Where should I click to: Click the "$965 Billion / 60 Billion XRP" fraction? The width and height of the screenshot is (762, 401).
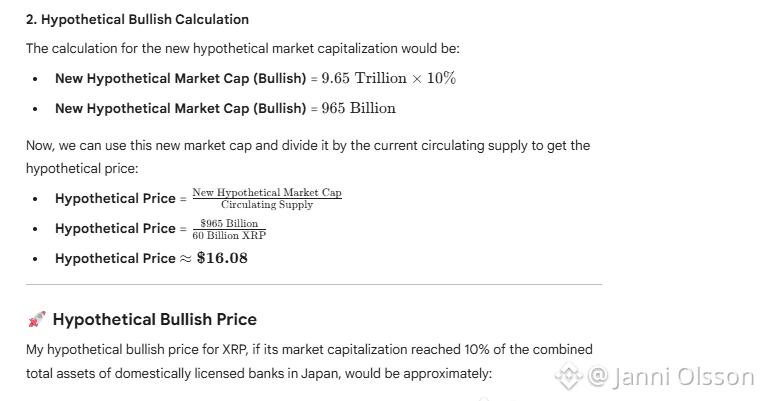click(229, 229)
